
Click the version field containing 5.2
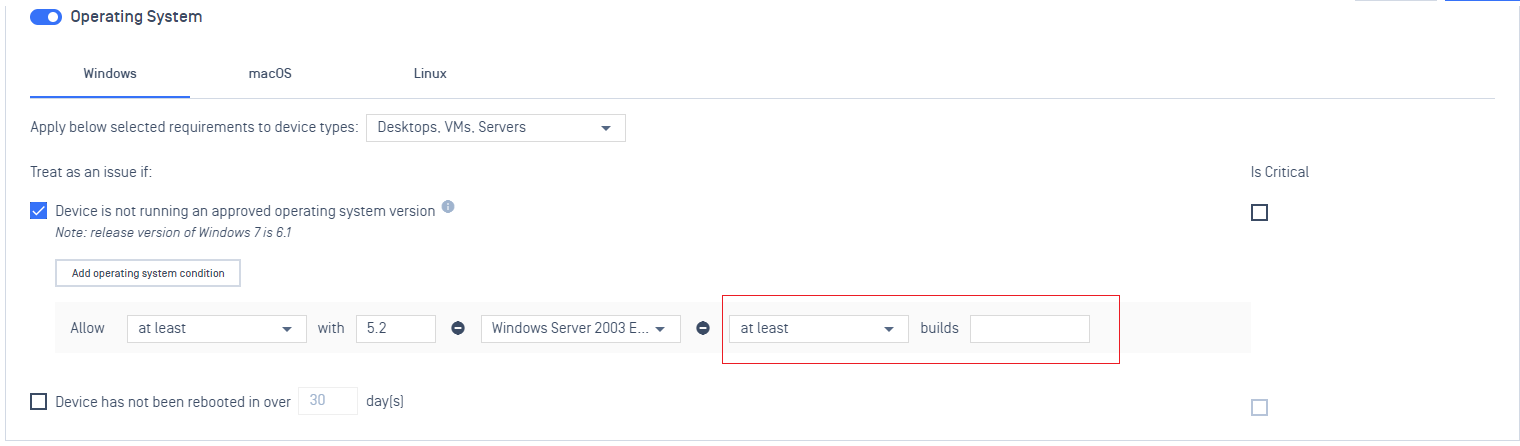pyautogui.click(x=396, y=328)
